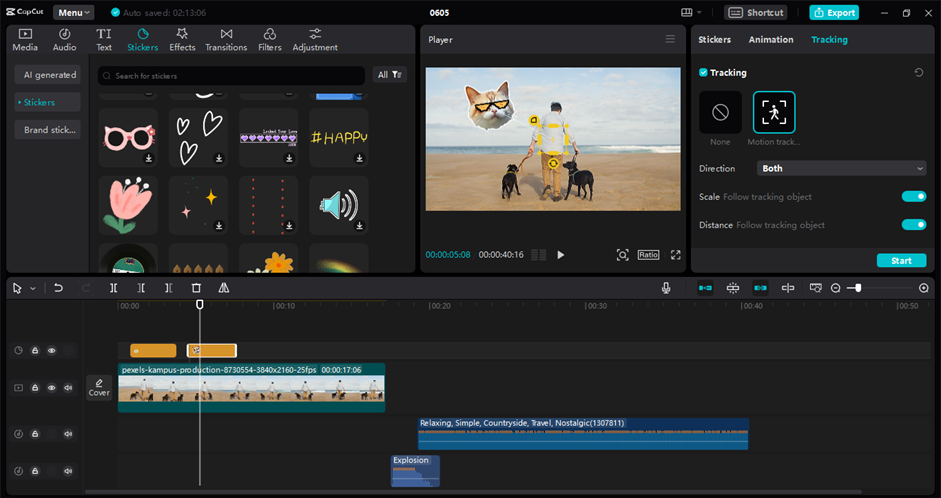Select the #HAPPY sticker
This screenshot has width=941, height=498.
[338, 137]
